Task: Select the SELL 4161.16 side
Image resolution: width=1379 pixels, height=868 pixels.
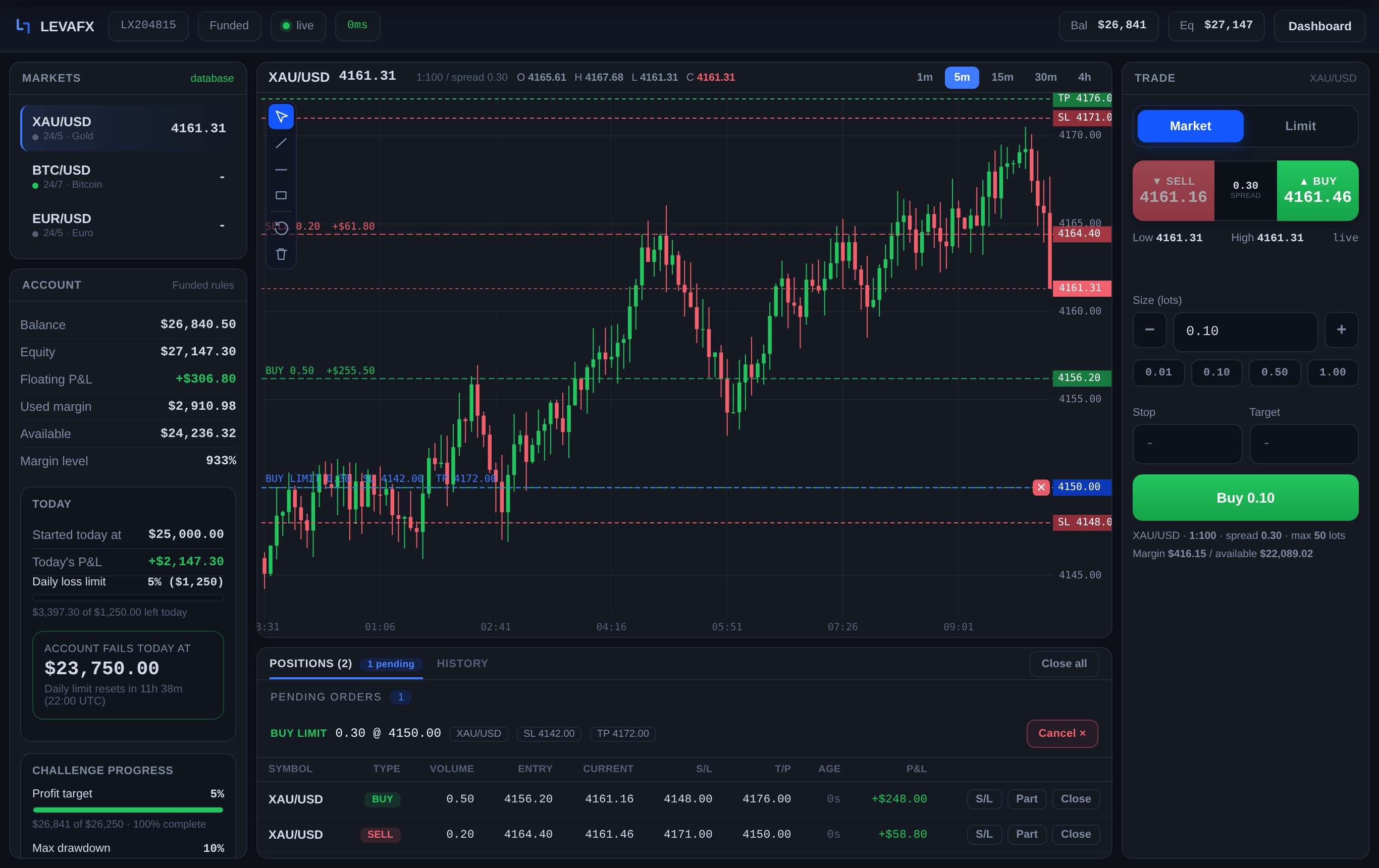Action: 1174,191
